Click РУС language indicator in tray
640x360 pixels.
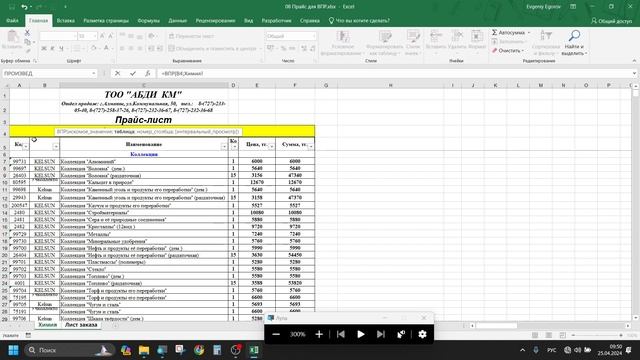pyautogui.click(x=551, y=350)
